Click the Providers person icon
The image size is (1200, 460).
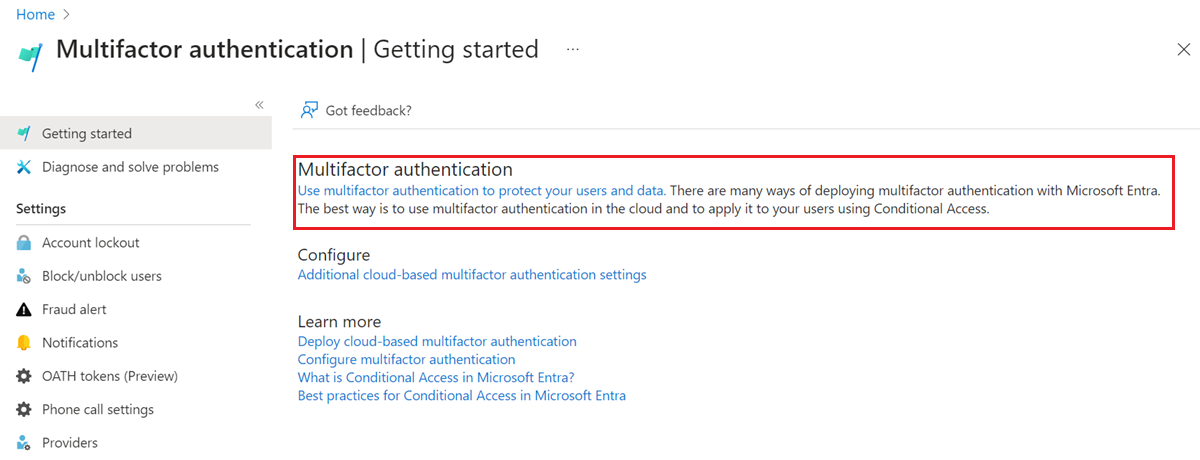(x=24, y=443)
